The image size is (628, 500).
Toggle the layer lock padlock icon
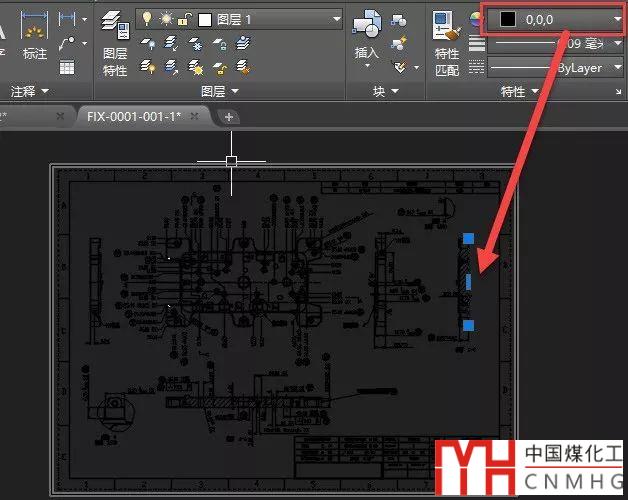(183, 19)
